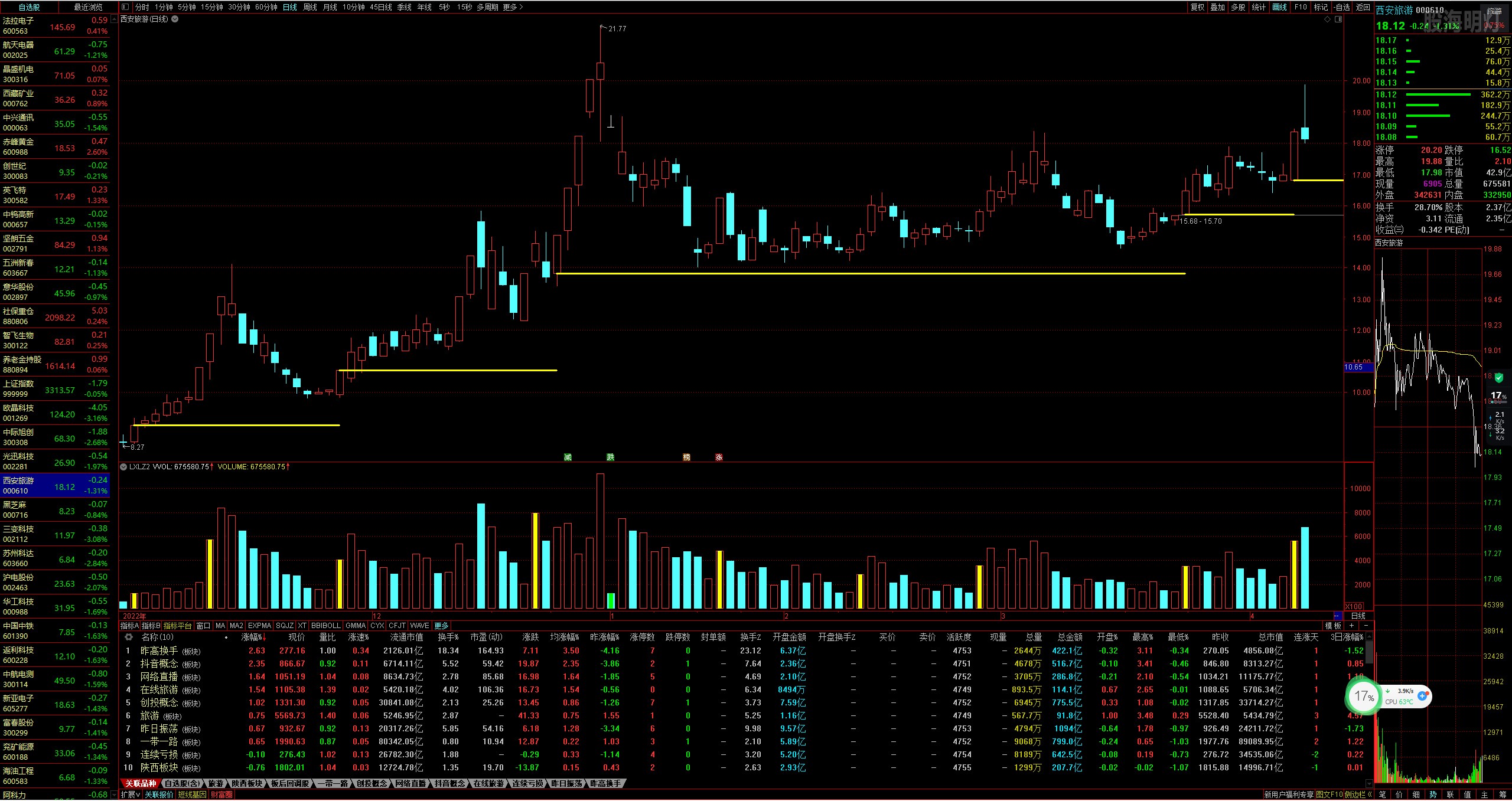1512x801 pixels.
Task: Open the 统计 statistics tool
Action: (x=1259, y=7)
